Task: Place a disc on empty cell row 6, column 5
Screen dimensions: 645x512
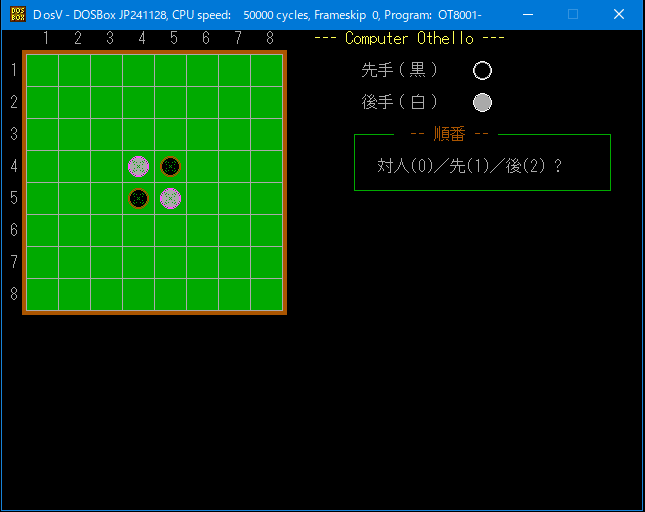Action: [170, 230]
